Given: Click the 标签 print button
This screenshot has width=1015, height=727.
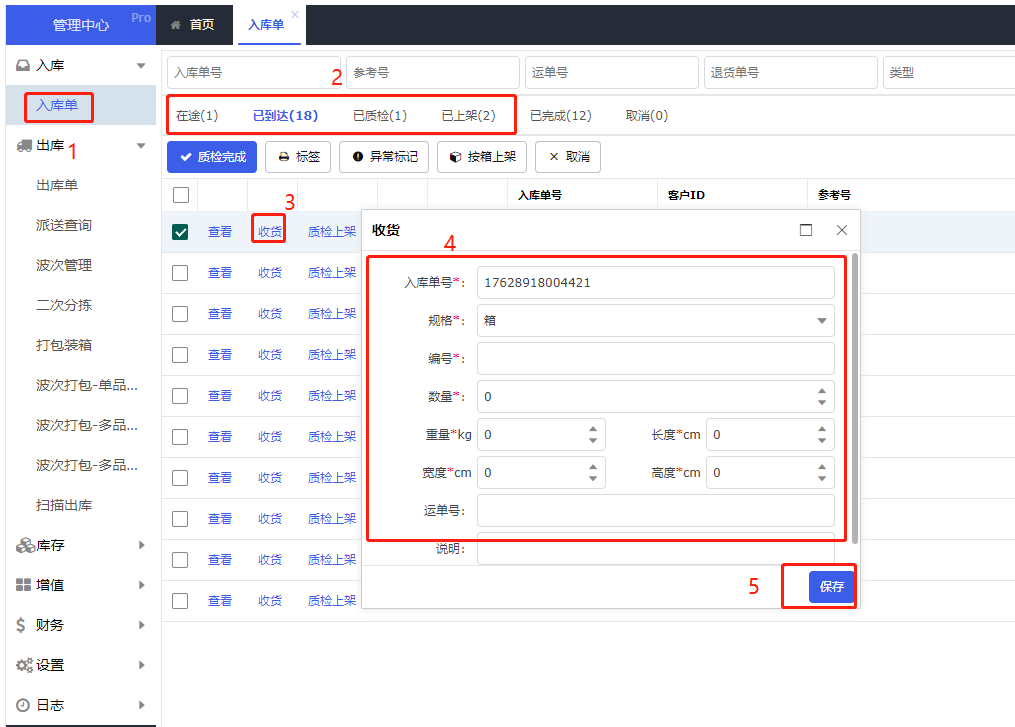Looking at the screenshot, I should (x=298, y=157).
